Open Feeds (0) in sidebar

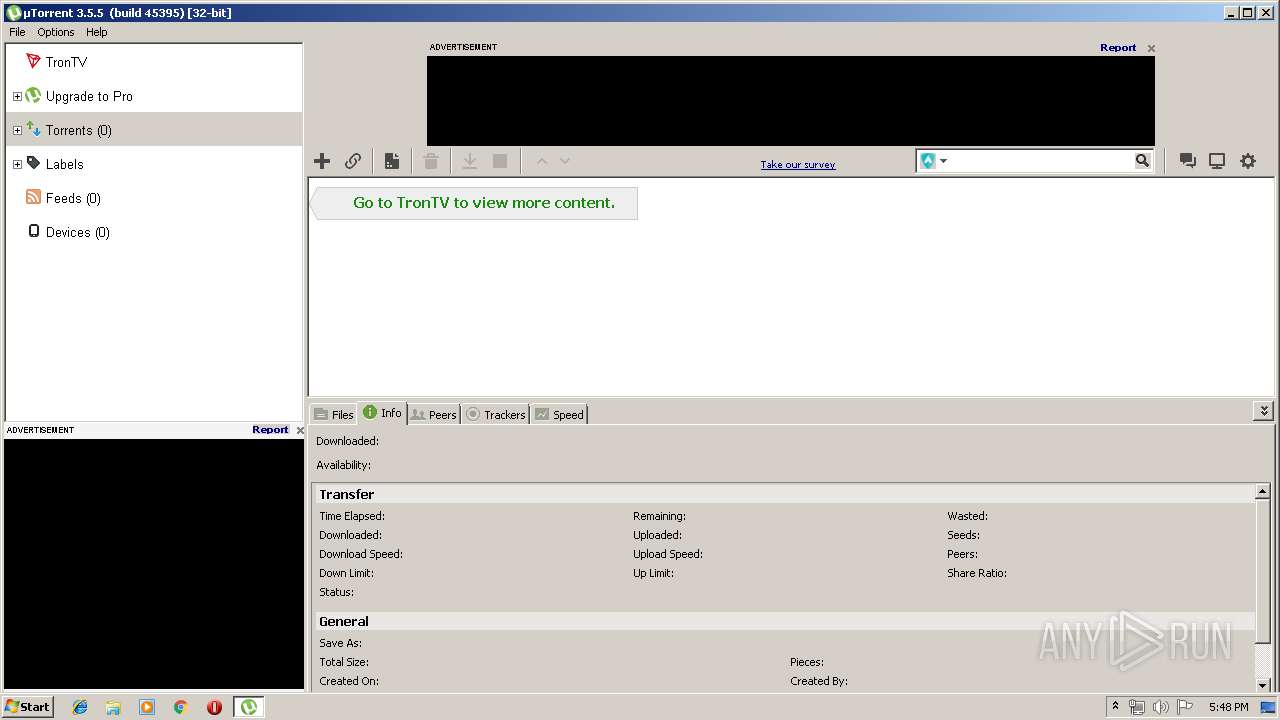[x=73, y=198]
